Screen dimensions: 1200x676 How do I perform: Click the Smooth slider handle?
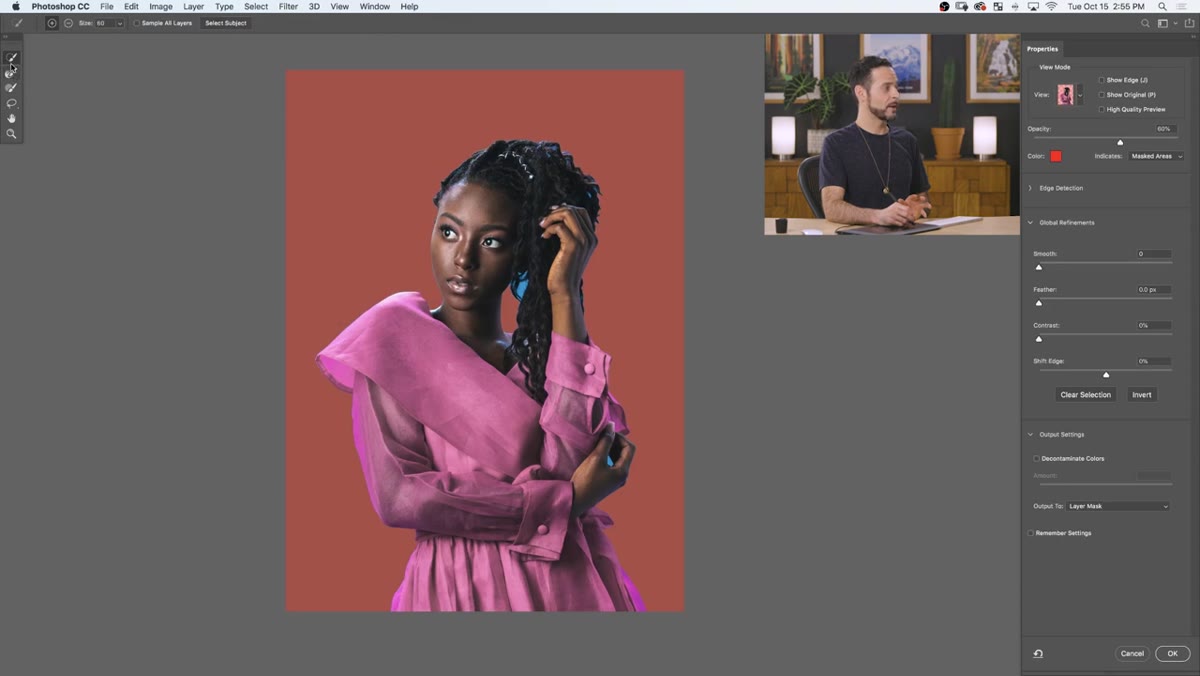click(x=1039, y=267)
